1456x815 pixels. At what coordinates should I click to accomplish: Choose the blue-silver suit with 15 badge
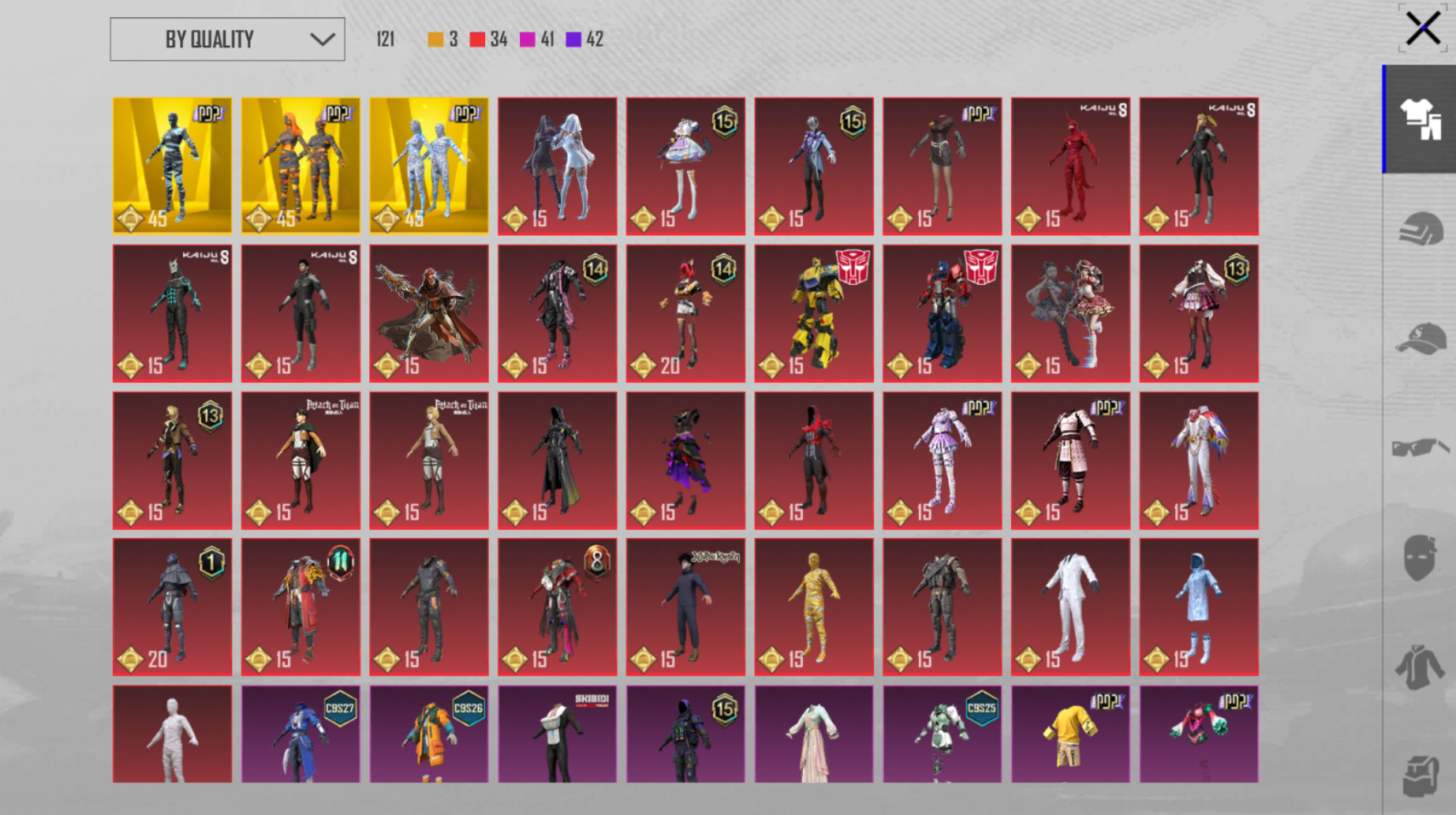tap(814, 166)
